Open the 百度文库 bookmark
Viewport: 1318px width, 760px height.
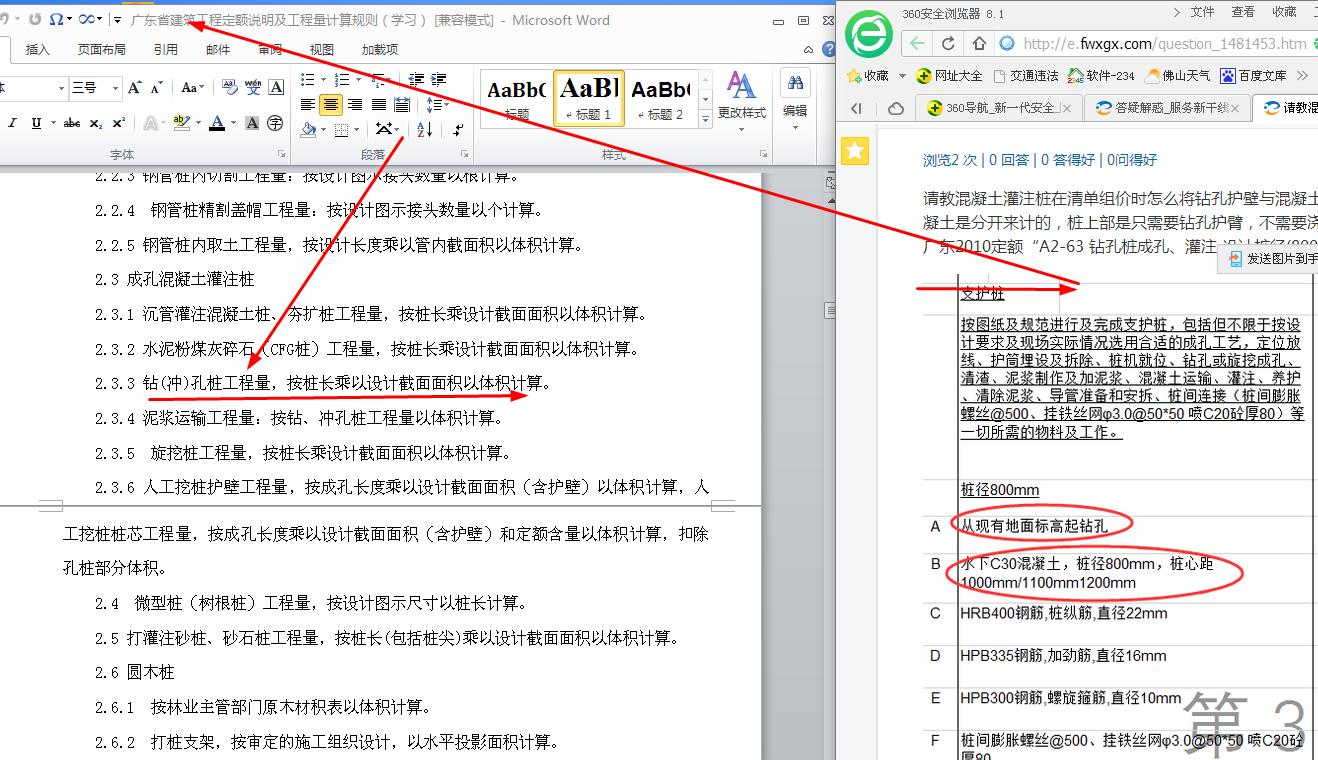coord(1253,76)
